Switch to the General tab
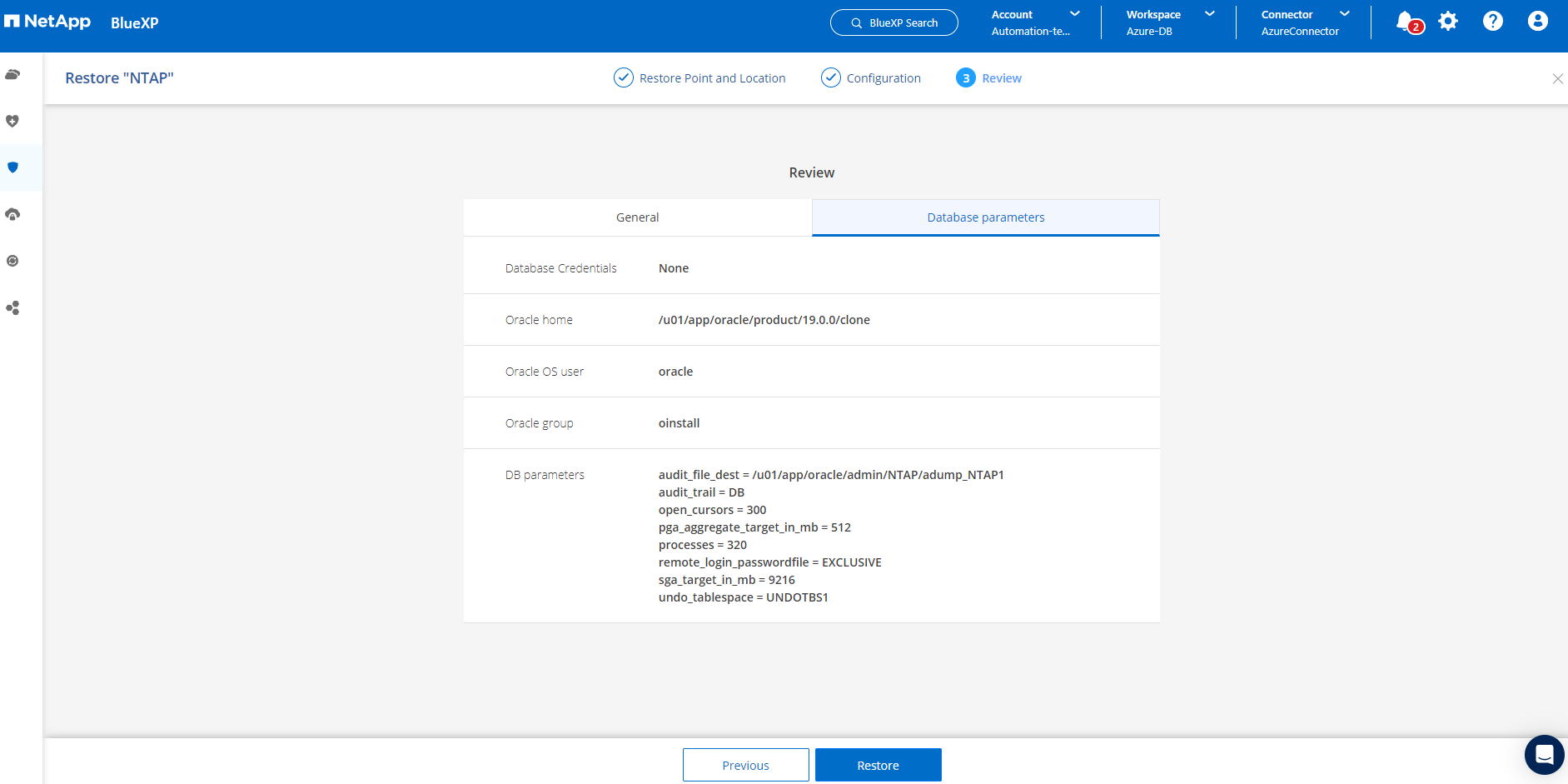 coord(637,217)
